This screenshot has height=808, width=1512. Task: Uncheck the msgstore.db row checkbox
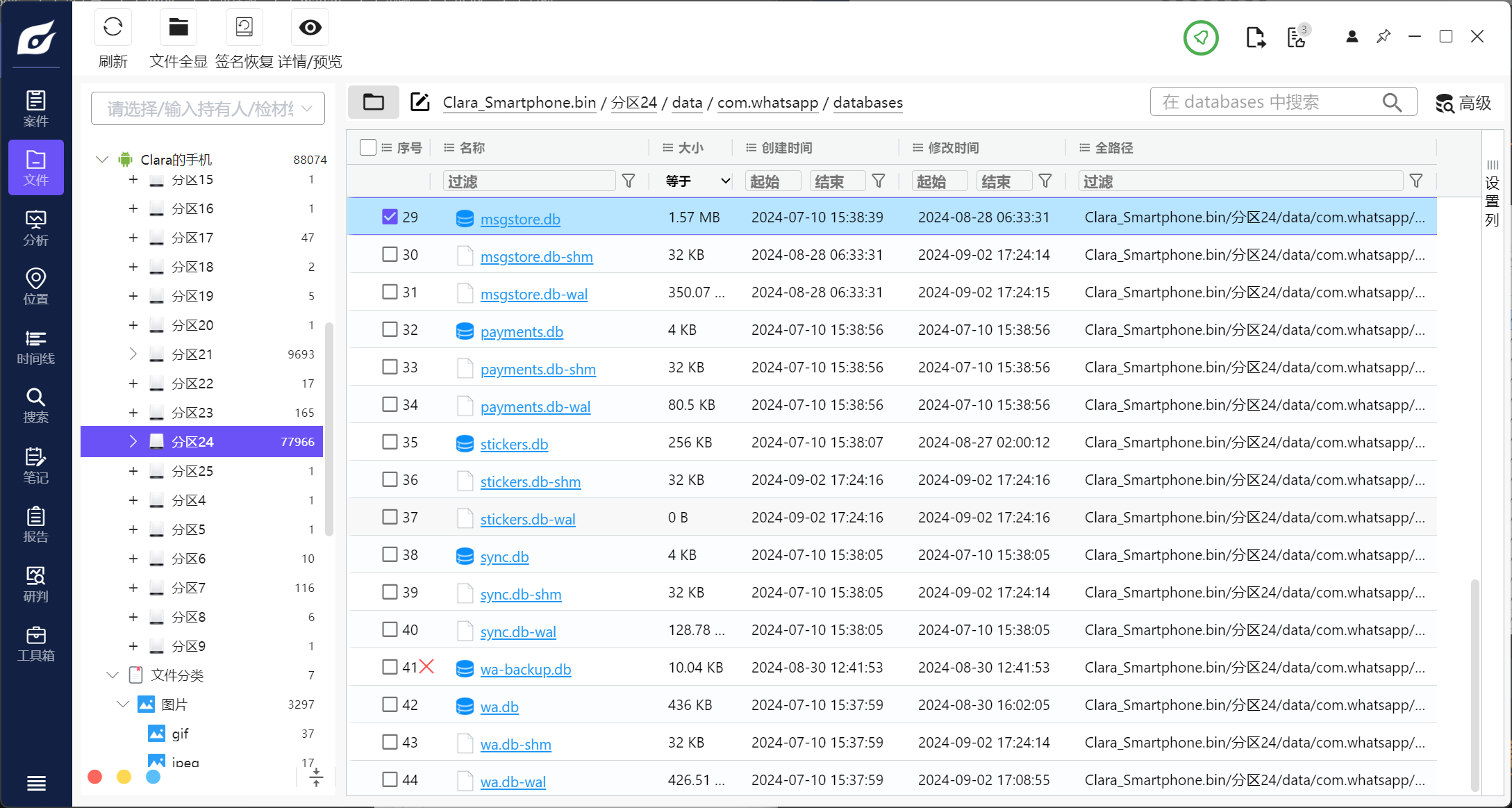pos(390,217)
